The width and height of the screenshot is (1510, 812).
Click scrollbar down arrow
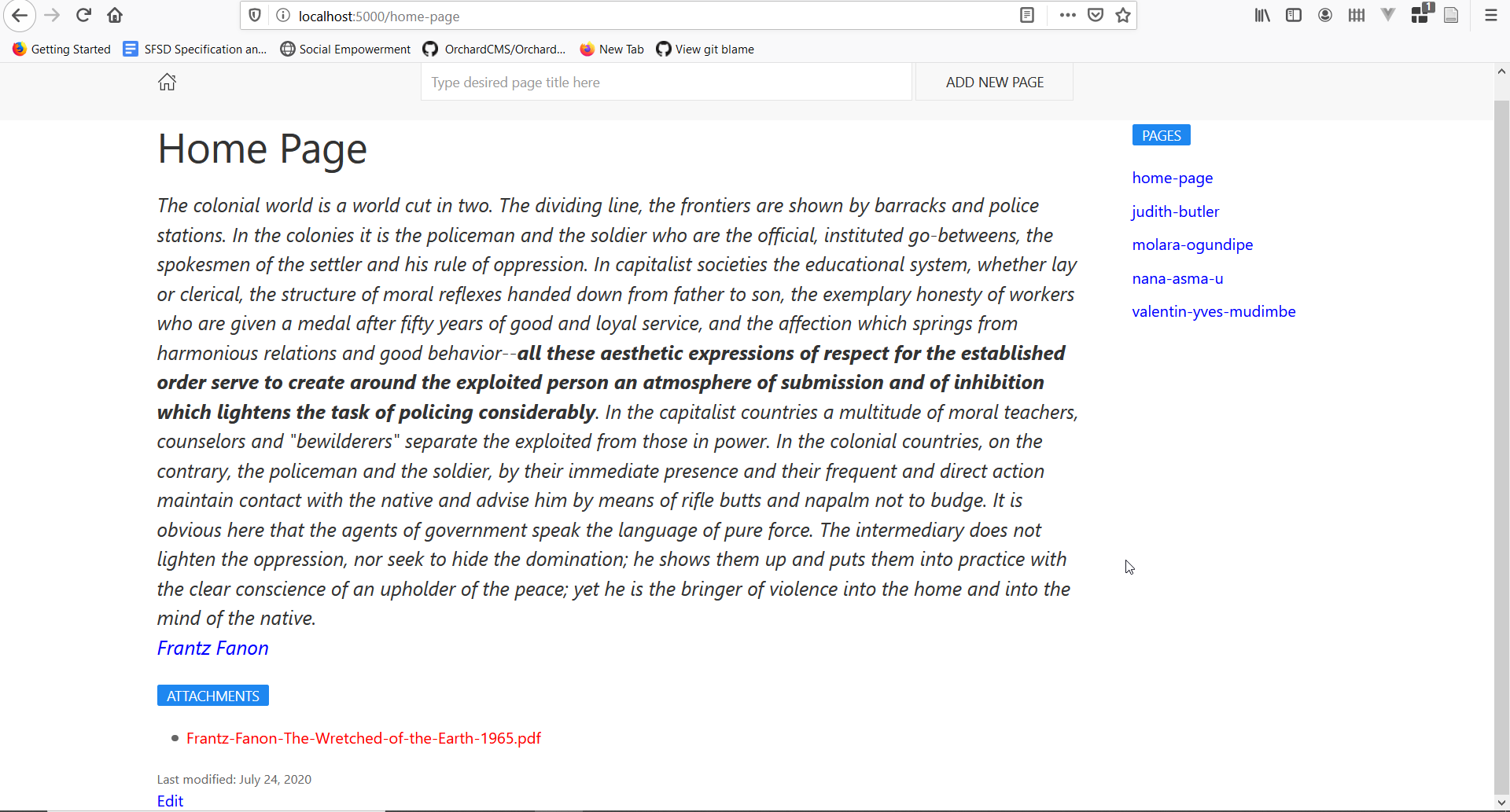coord(1501,803)
